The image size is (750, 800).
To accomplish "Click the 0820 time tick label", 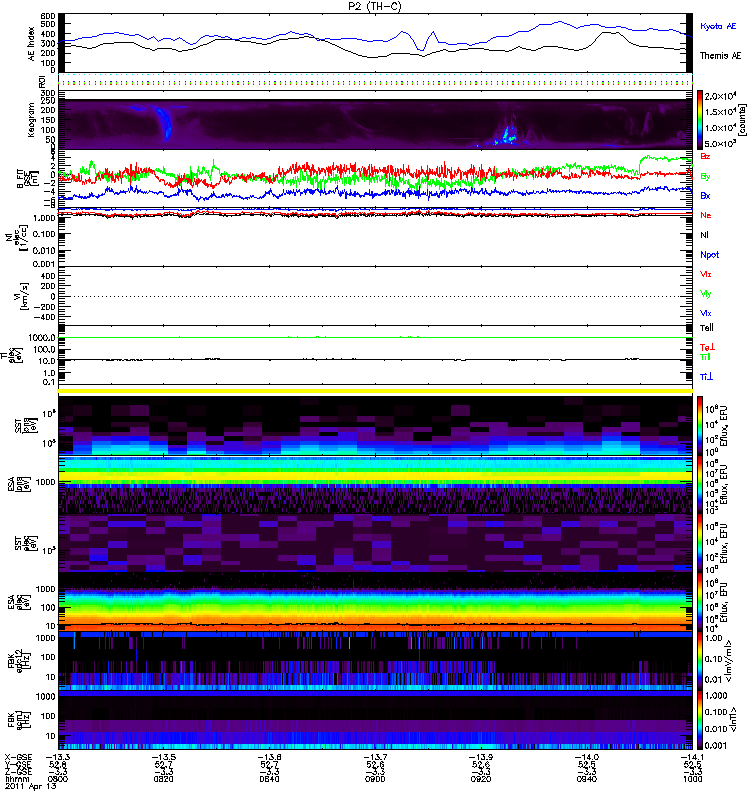I will click(163, 779).
